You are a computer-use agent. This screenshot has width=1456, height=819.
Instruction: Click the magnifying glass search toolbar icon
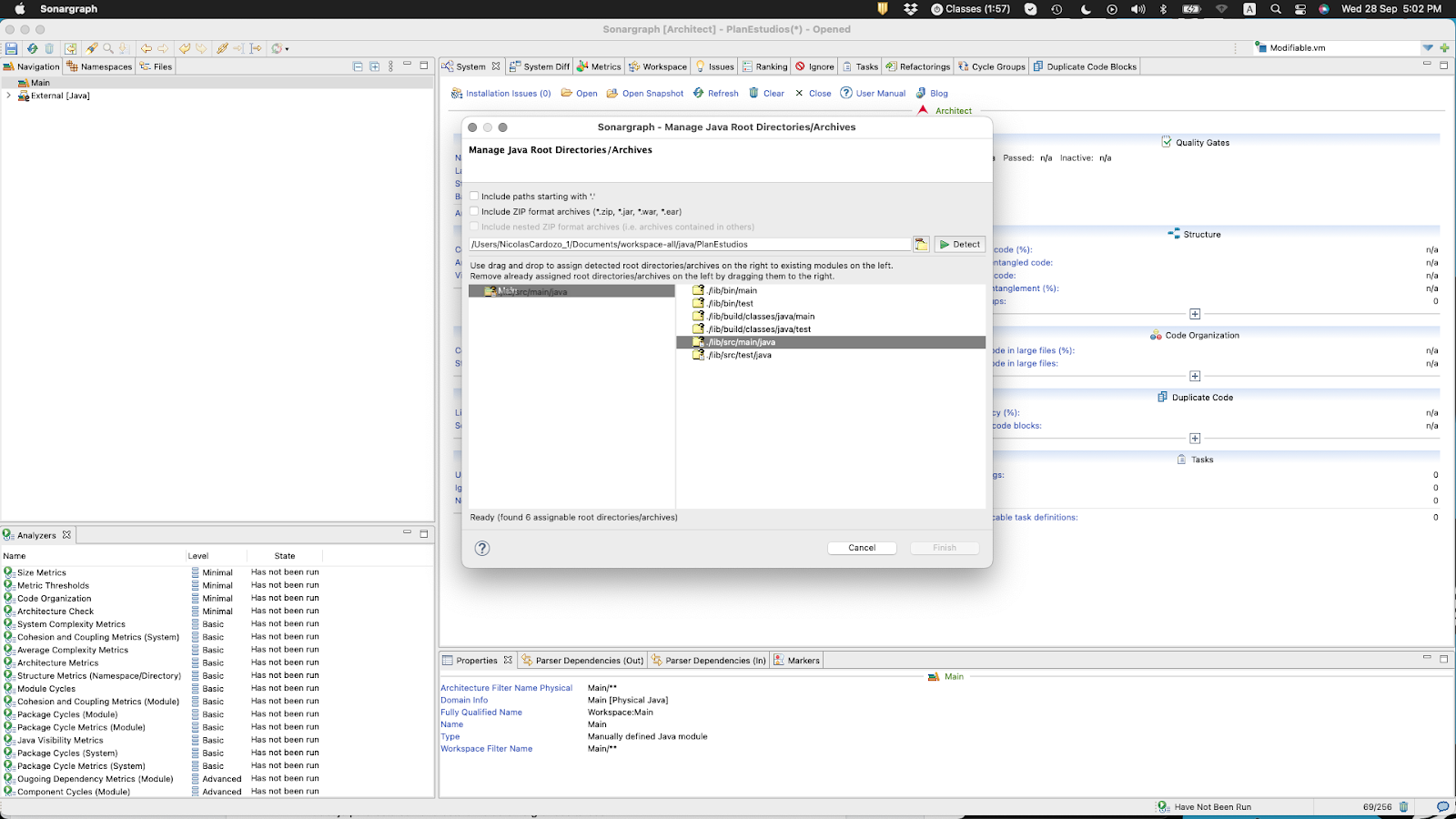[108, 48]
